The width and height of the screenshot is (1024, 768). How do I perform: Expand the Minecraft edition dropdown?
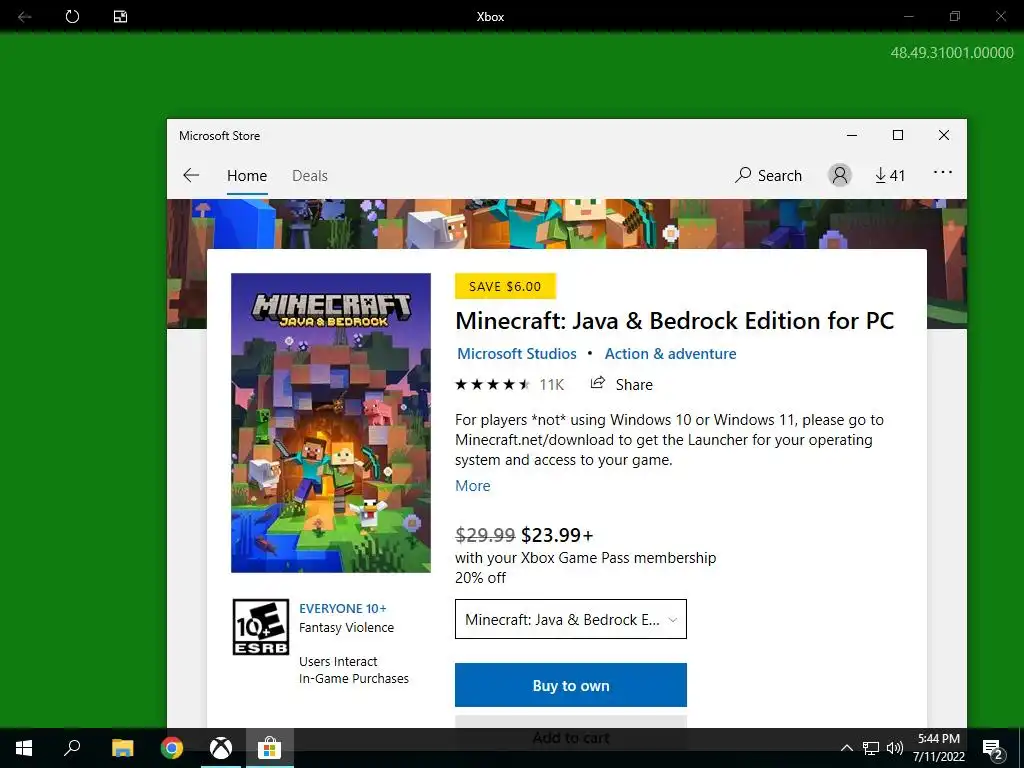571,619
